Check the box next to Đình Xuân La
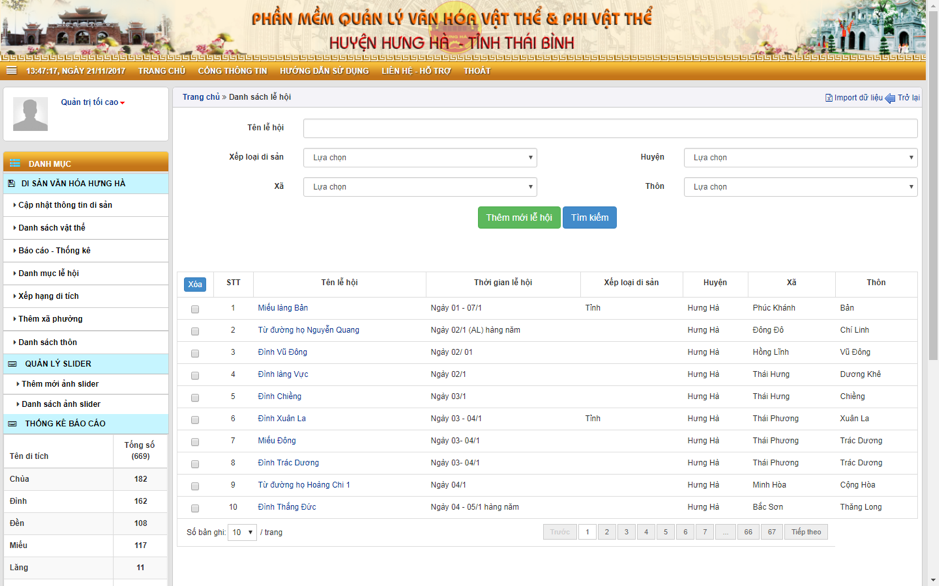This screenshot has height=586, width=939. click(195, 420)
